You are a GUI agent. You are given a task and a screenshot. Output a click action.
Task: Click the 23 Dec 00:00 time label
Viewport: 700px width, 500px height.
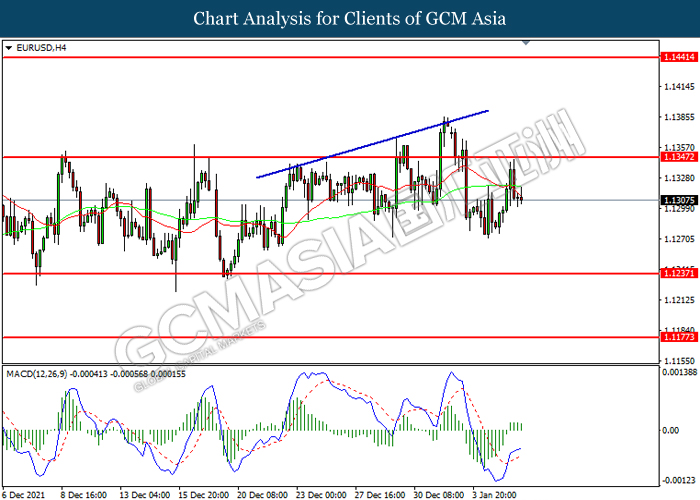coord(321,495)
